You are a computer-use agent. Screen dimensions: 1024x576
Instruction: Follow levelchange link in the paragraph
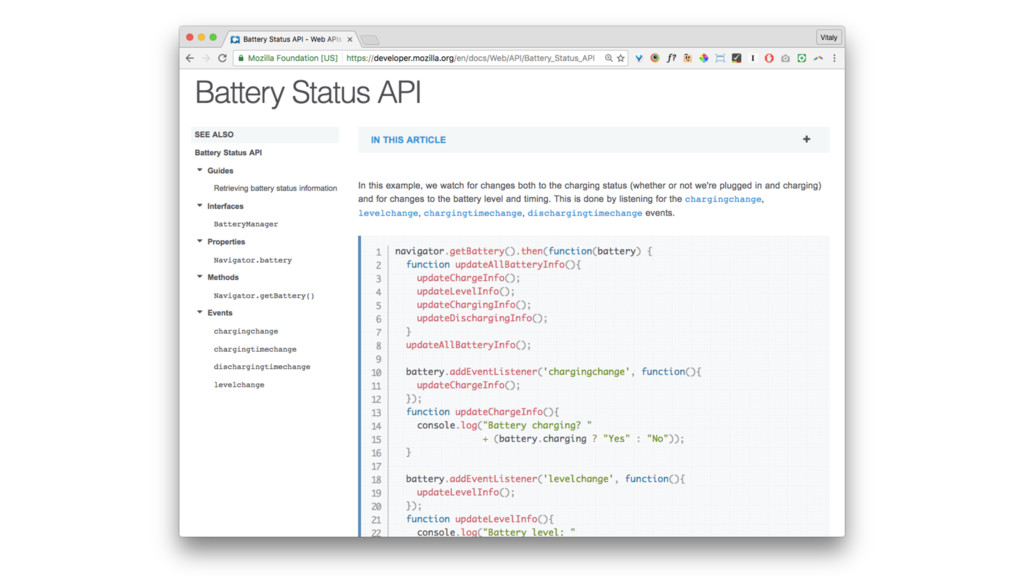388,213
